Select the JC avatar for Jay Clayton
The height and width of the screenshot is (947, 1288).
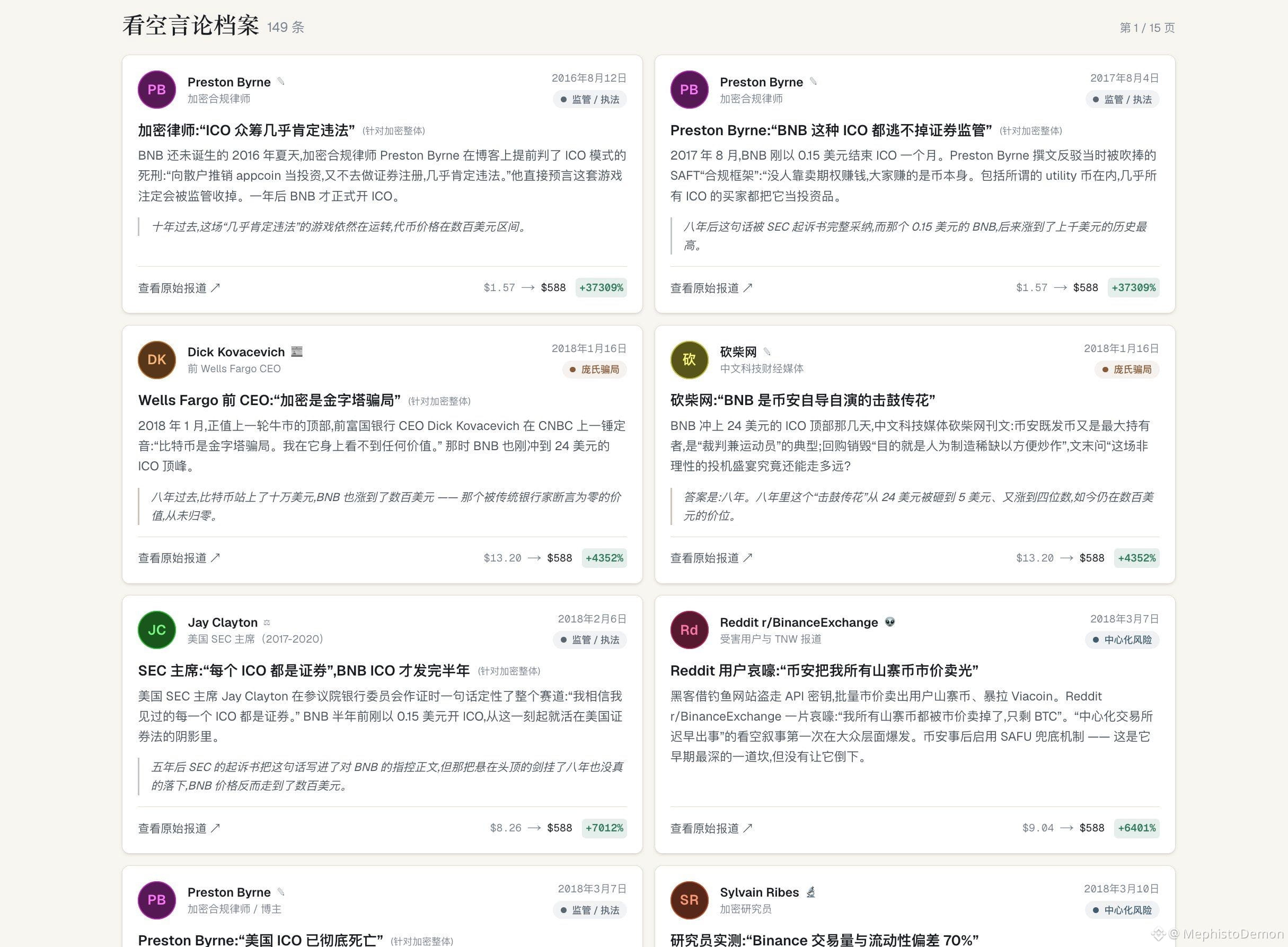click(156, 630)
